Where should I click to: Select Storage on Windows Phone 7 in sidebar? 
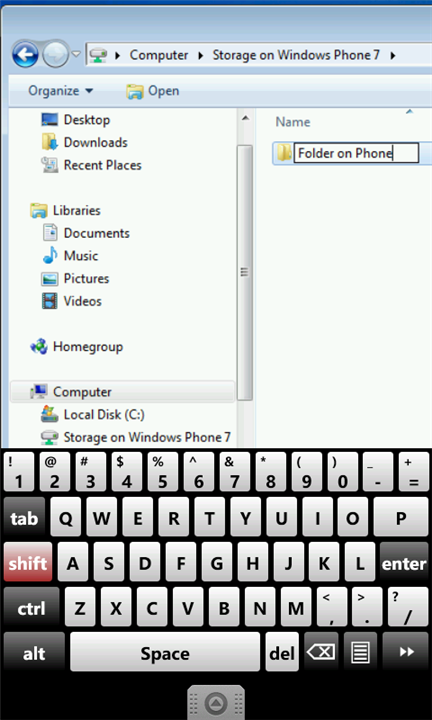click(x=135, y=437)
